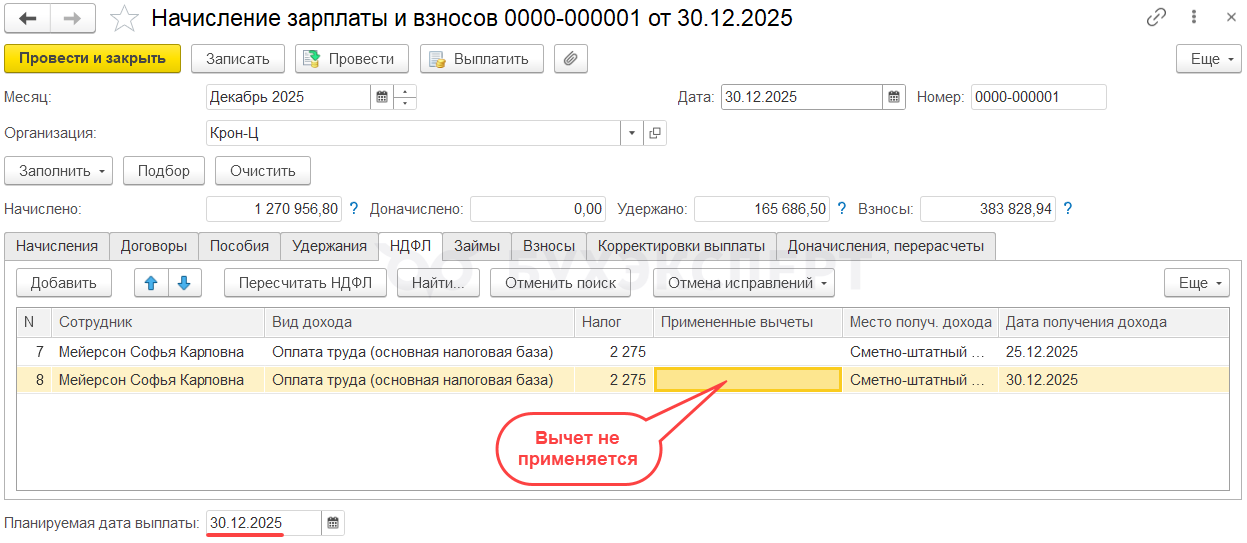Screen dimensions: 1247x543
Task: Switch to the Займы tab
Action: pos(477,246)
